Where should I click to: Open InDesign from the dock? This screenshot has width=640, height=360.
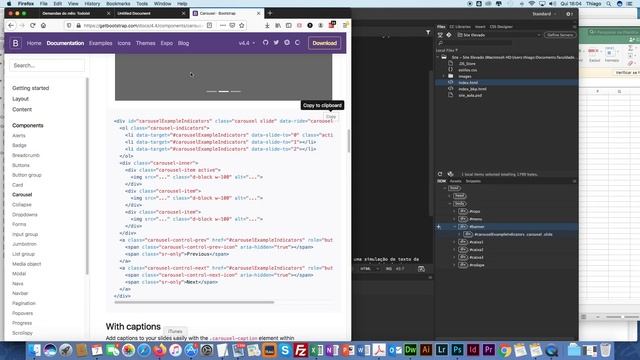[473, 350]
